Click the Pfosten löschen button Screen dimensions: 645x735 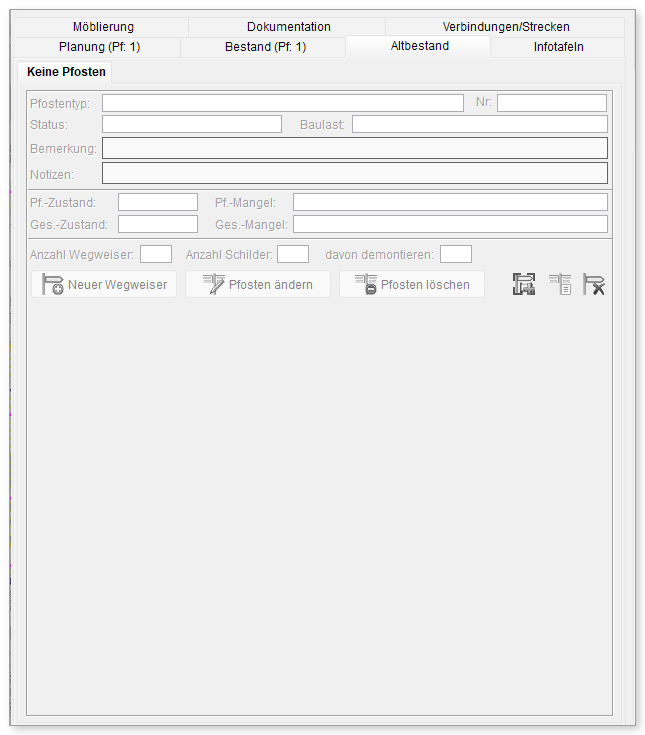click(412, 284)
